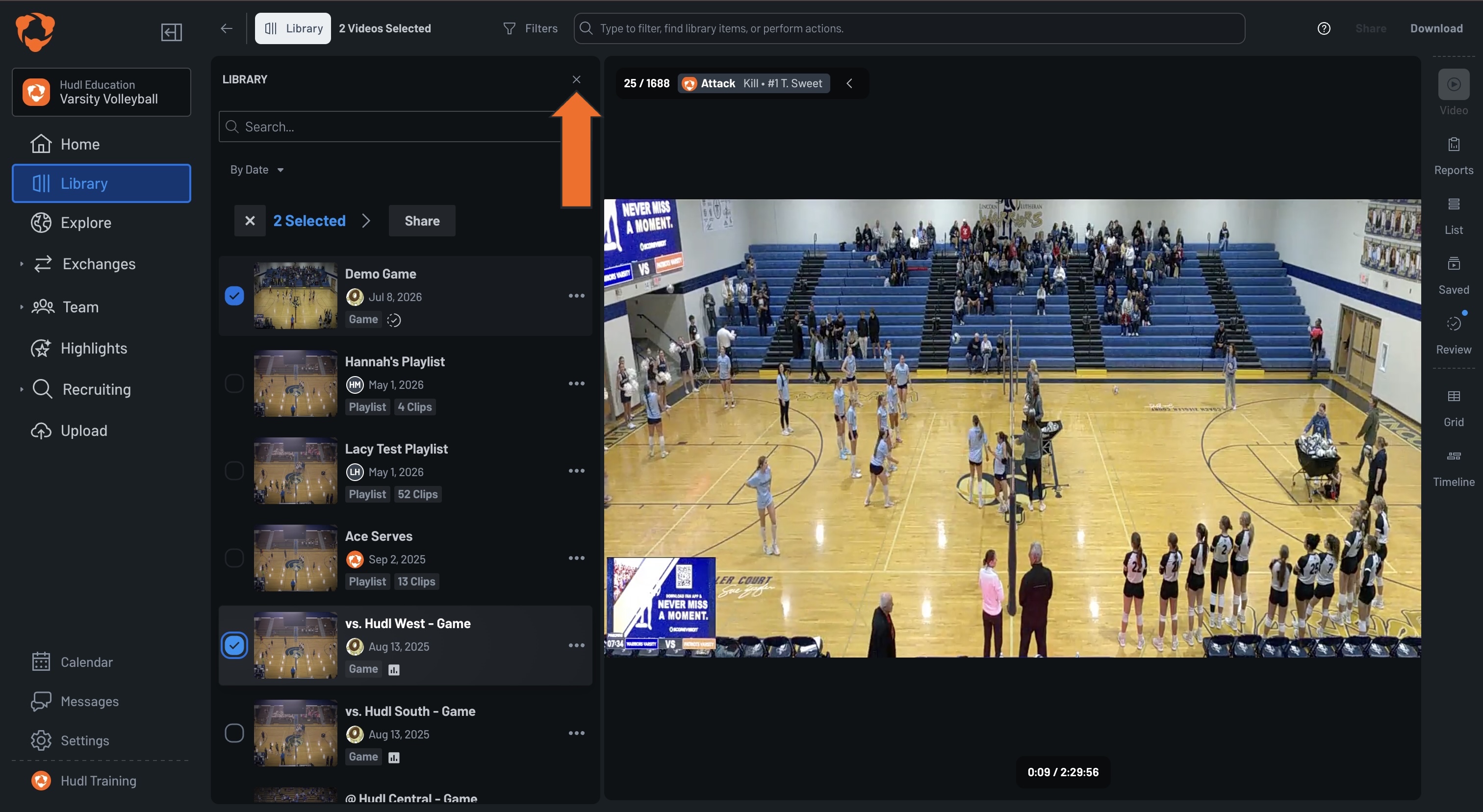Click the Library button in the top bar
The image size is (1483, 812).
pos(293,28)
